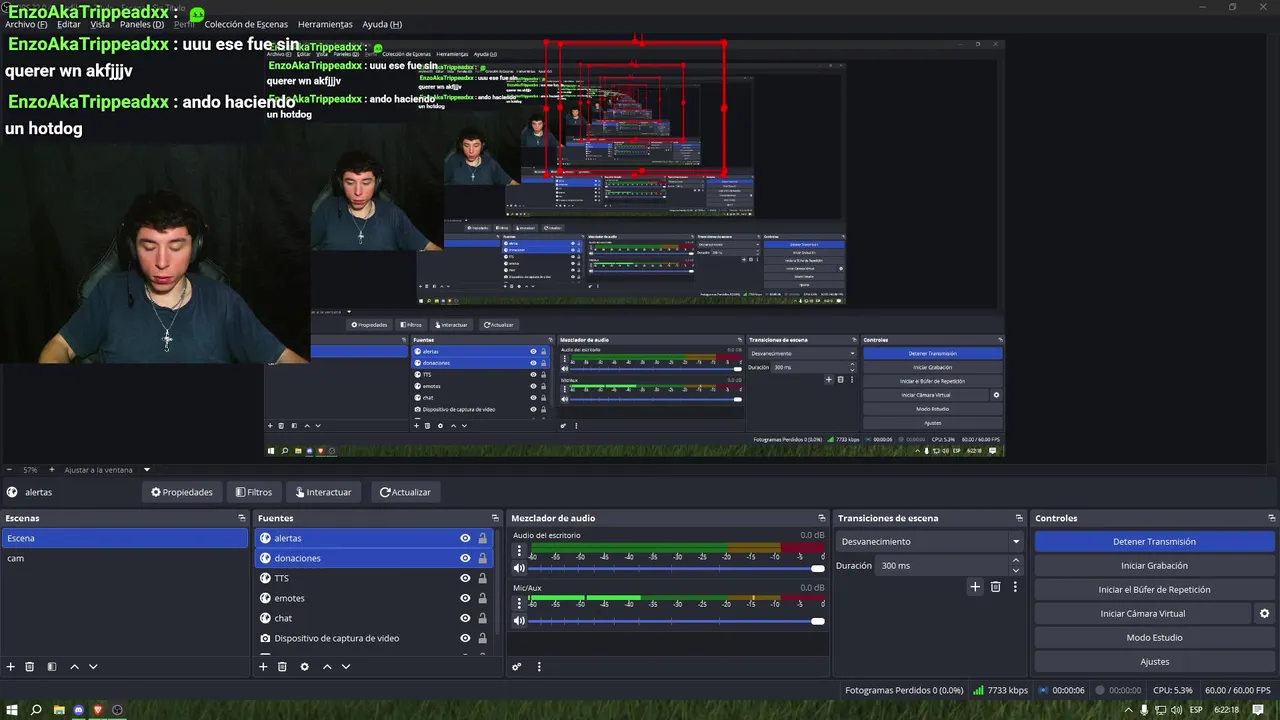Remove scene transition with trash icon

(995, 587)
